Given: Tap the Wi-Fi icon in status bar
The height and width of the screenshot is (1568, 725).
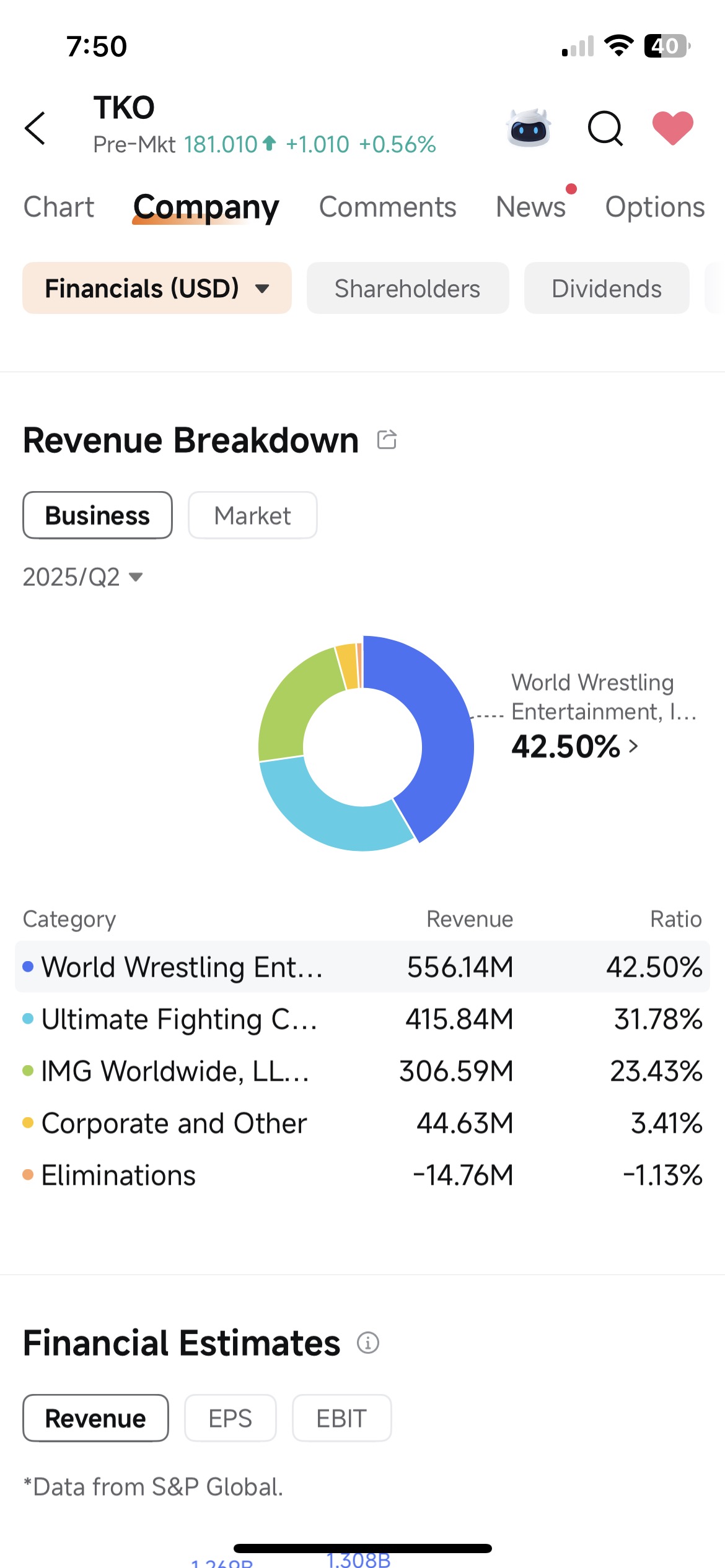Looking at the screenshot, I should [618, 46].
